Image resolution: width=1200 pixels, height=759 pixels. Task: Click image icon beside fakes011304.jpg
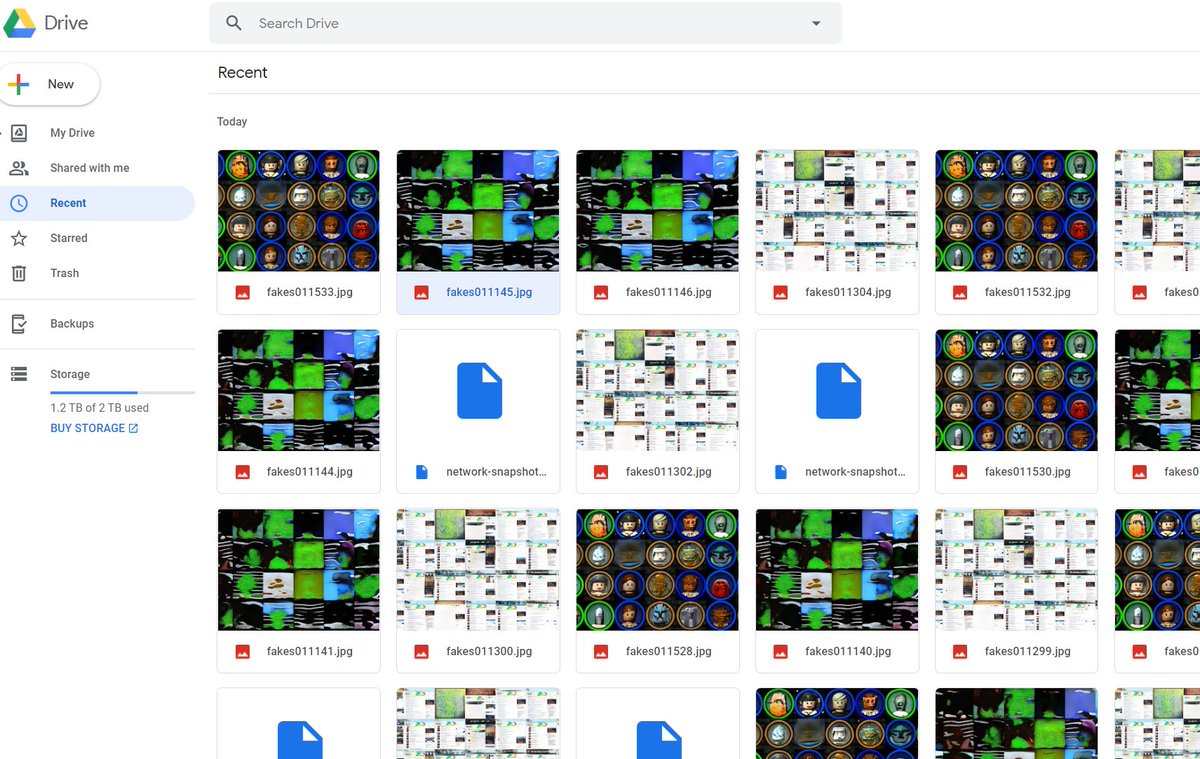[780, 293]
